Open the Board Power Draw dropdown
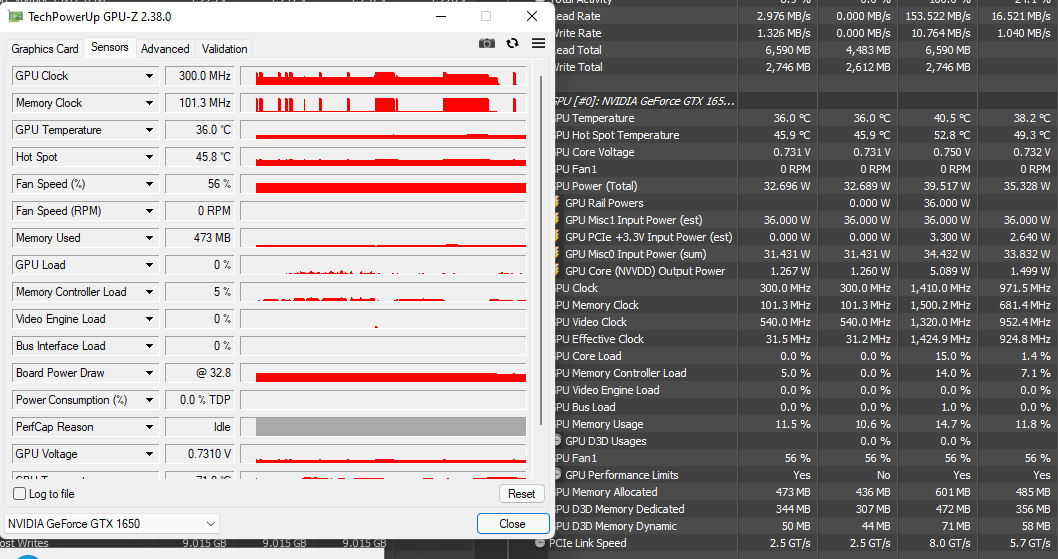The height and width of the screenshot is (559, 1058). click(149, 373)
